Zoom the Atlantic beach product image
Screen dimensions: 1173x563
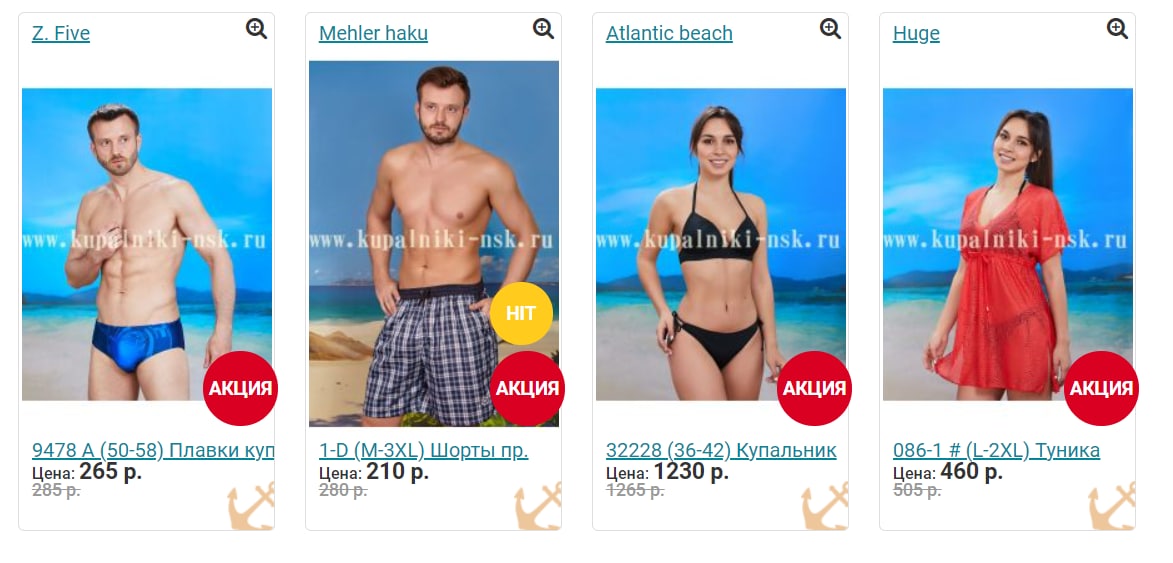830,29
